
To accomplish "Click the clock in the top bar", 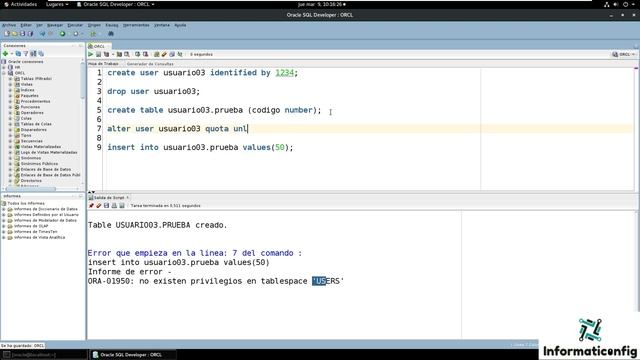I will coord(322,4).
